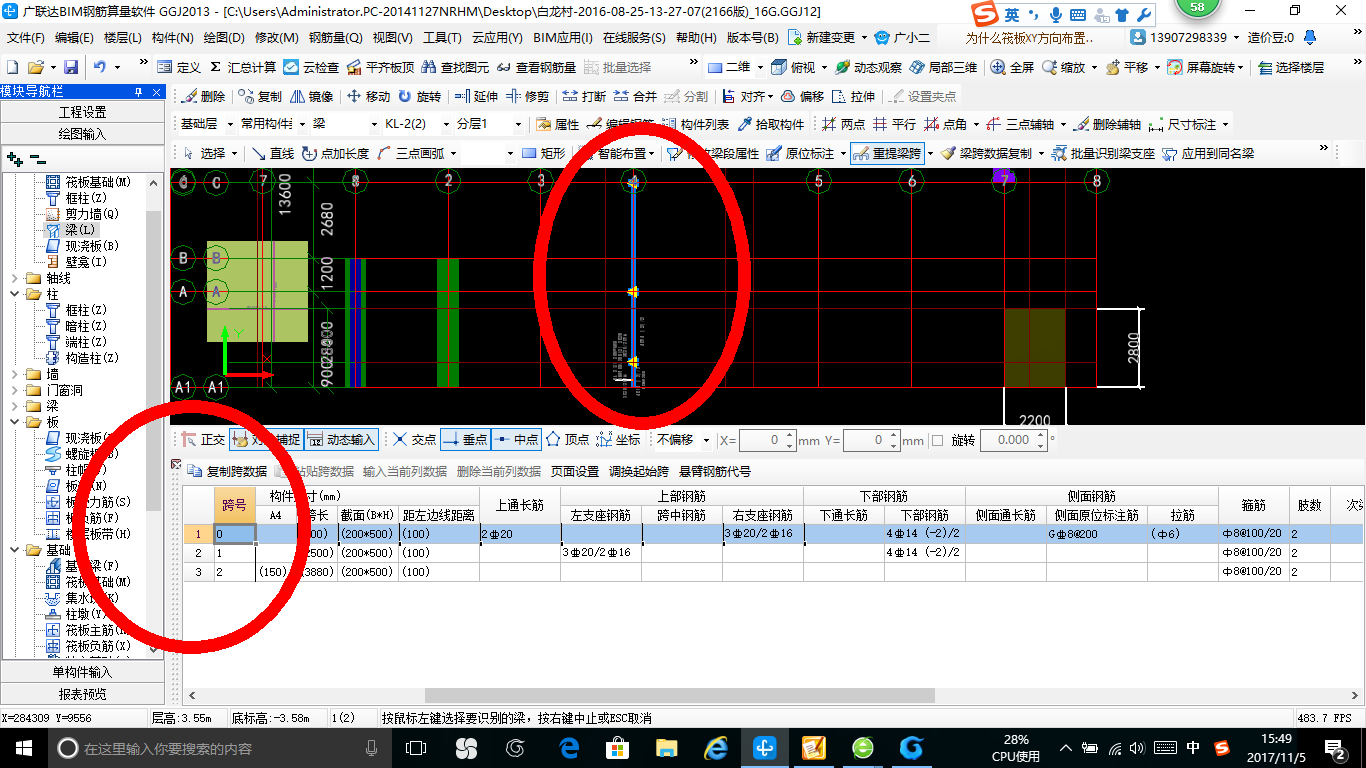Viewport: 1366px width, 768px height.
Task: Toggle 交点 intersection snap
Action: [415, 439]
